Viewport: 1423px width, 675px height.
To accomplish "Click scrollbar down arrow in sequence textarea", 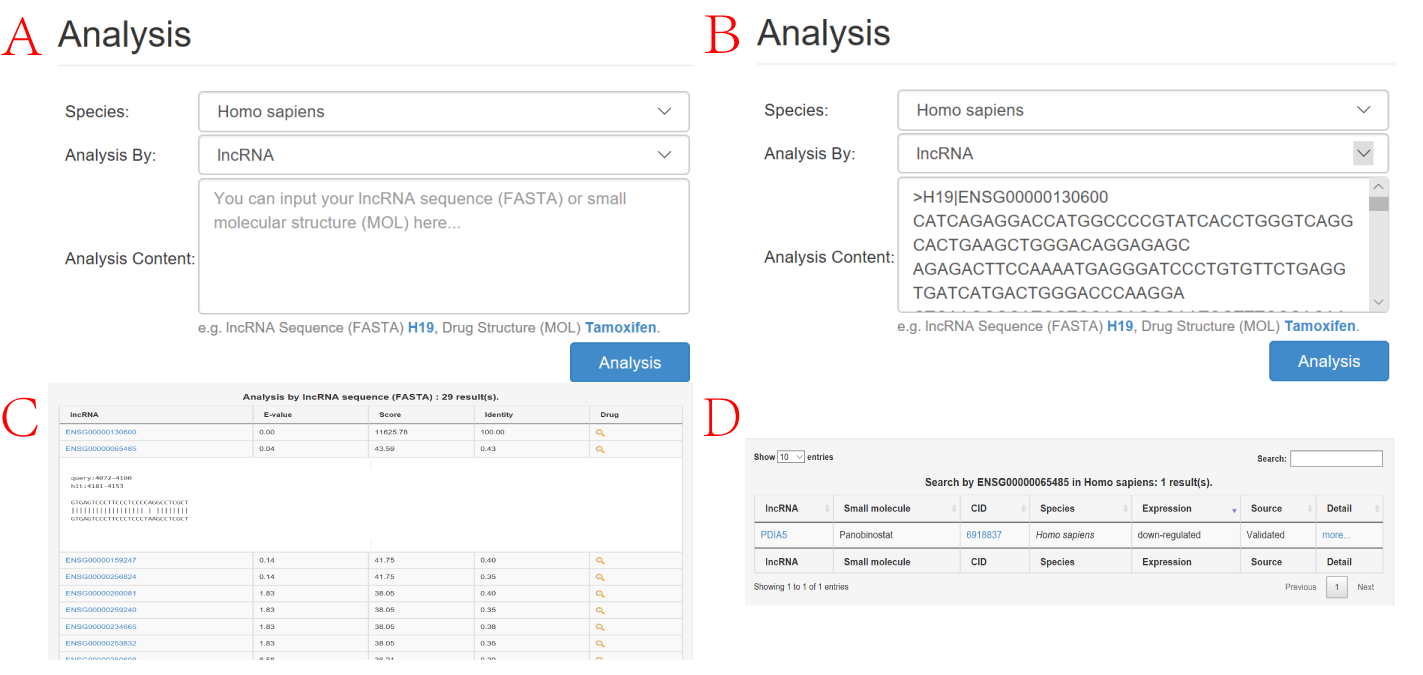I will [x=1378, y=303].
